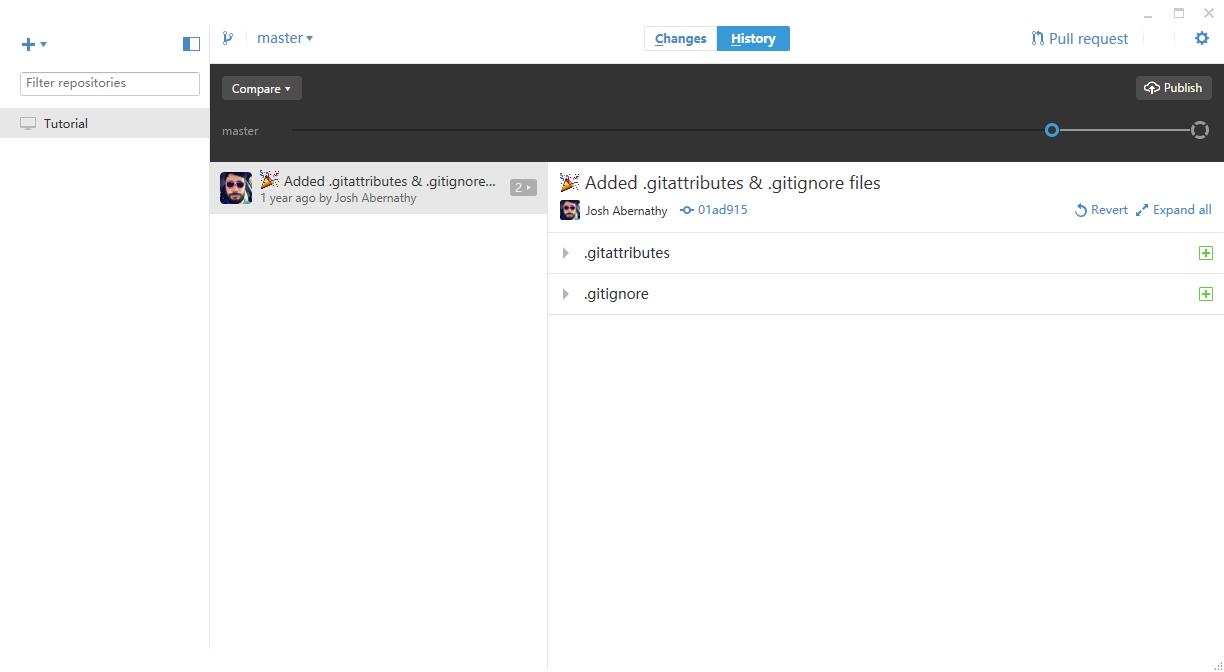Screen dimensions: 1224x672
Task: Click the eye icon beside commit 01ad915
Action: (685, 210)
